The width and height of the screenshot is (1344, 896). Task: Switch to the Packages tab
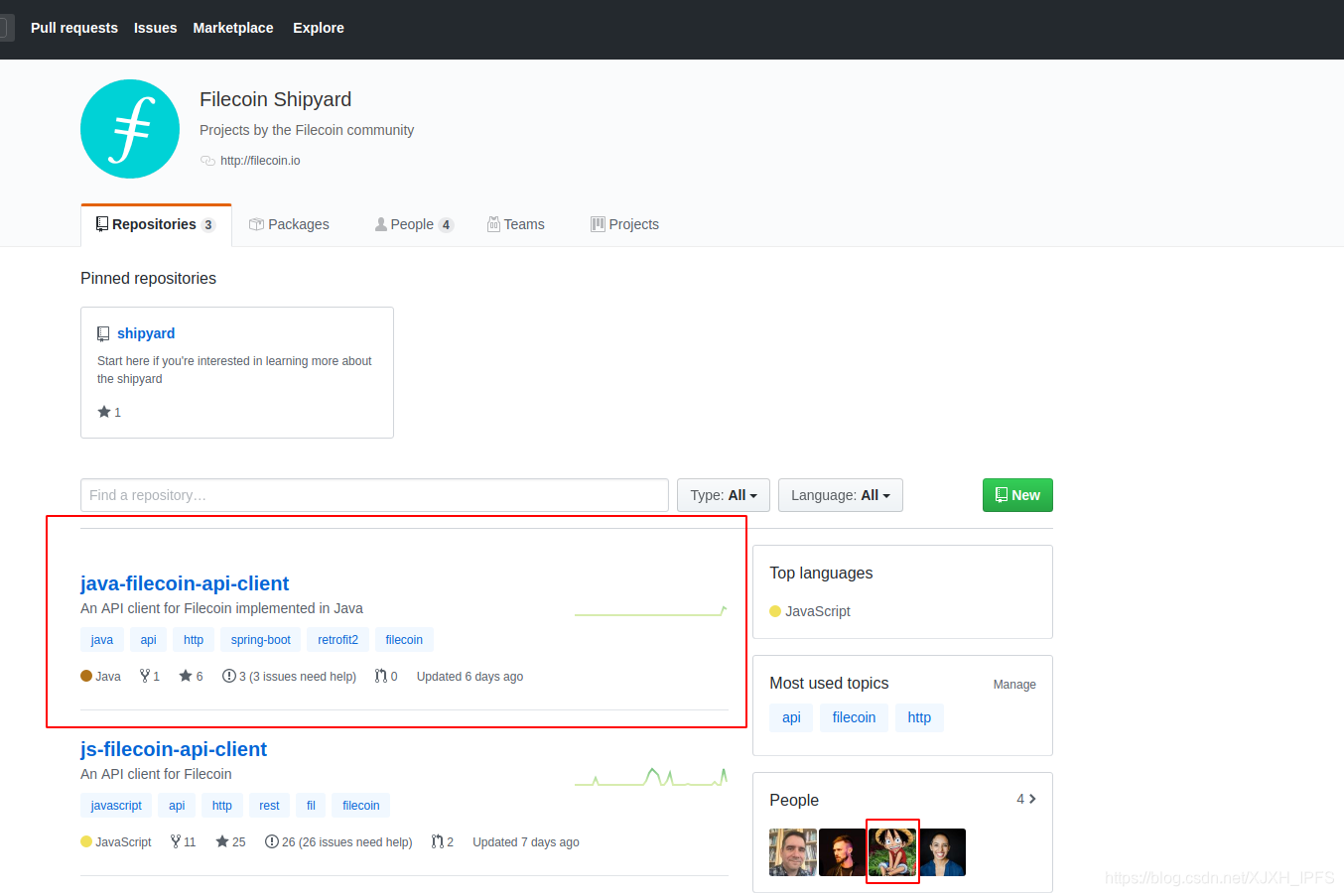[289, 224]
